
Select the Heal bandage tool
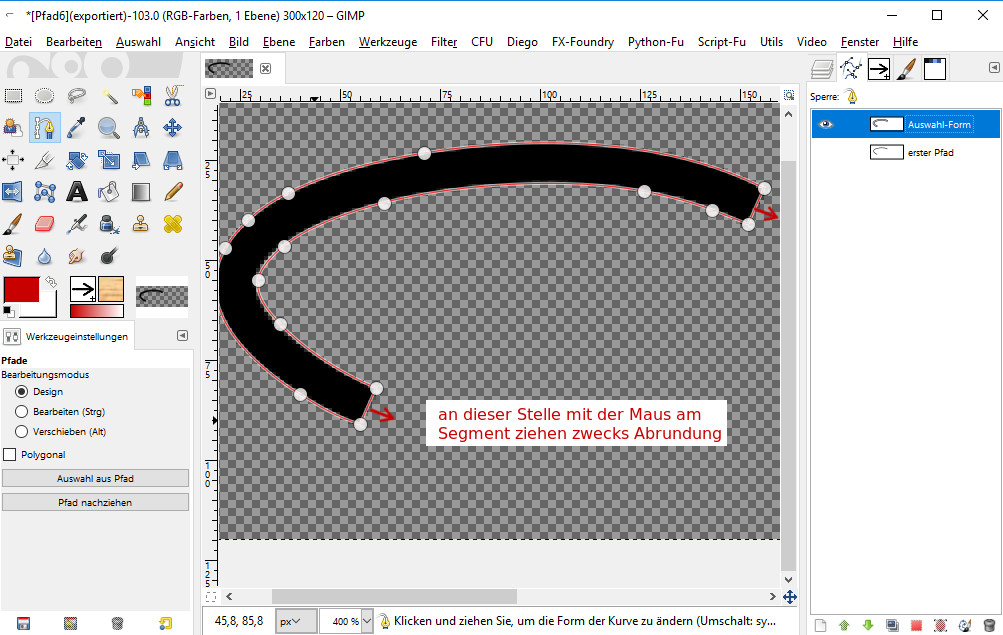pos(173,224)
